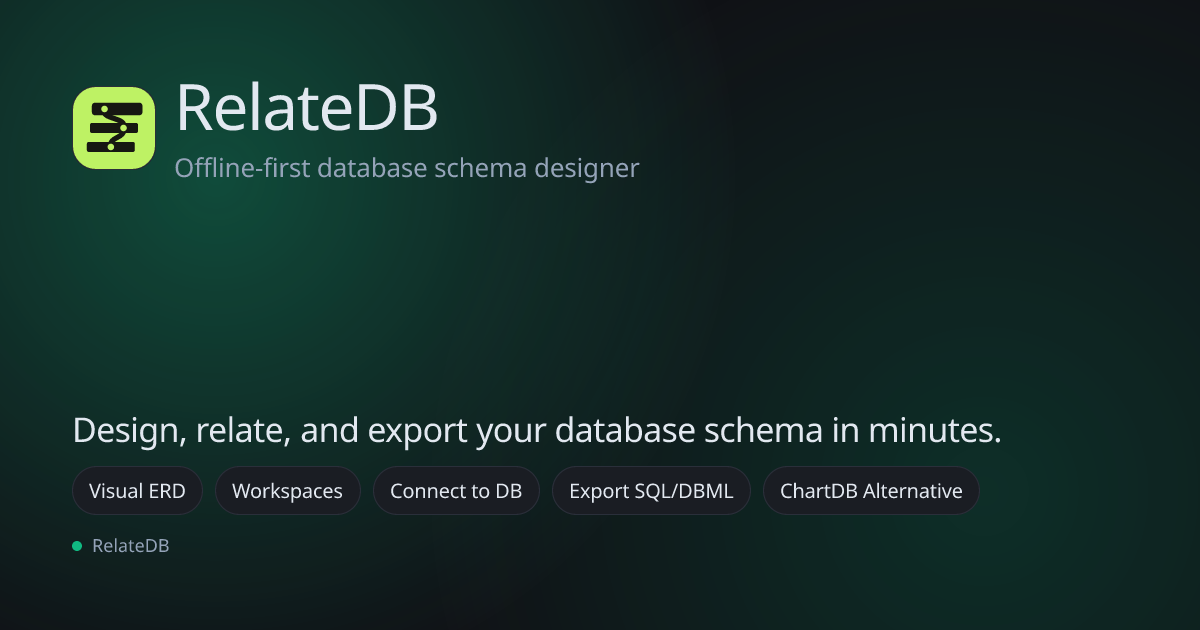
Task: Click the Design, relate, and export headline
Action: pyautogui.click(x=537, y=431)
